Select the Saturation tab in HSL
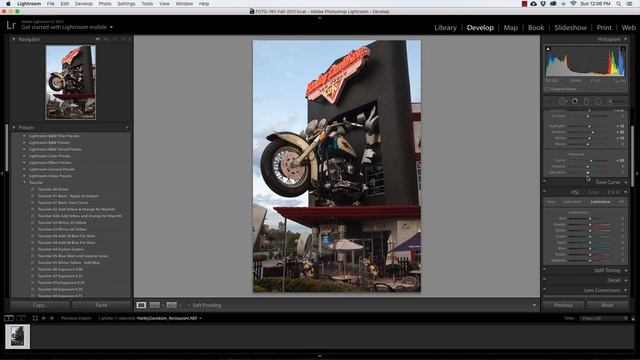Screen dimensions: 640x360 click(573, 202)
